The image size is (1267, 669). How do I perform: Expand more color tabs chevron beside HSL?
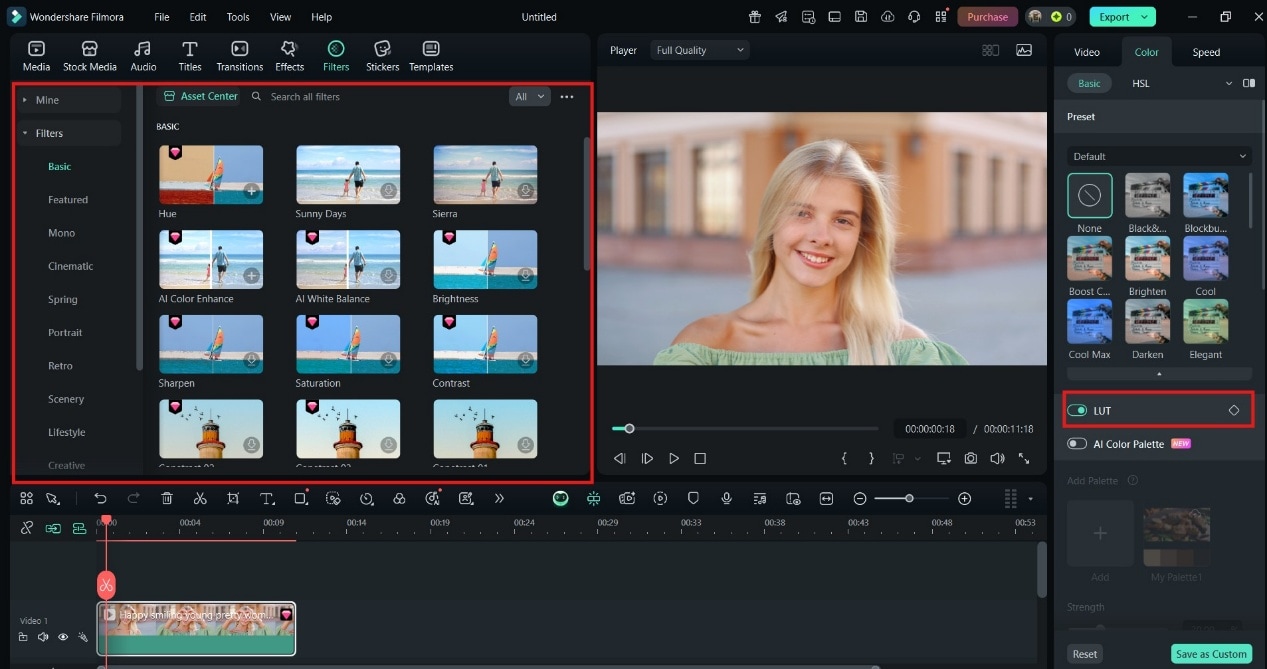point(1229,83)
